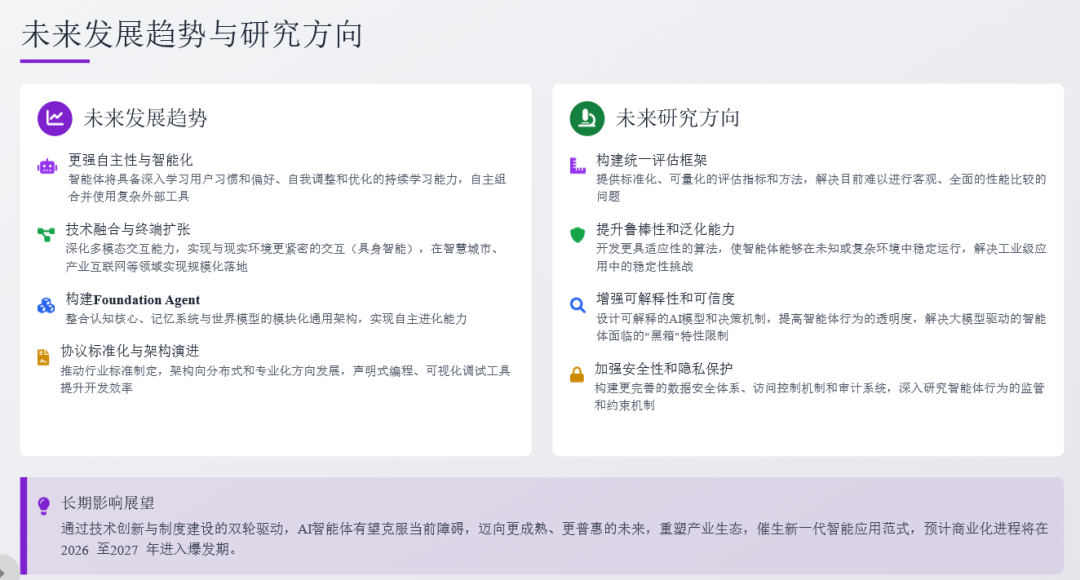The image size is (1080, 580).
Task: Select the heading 构建Foundation Agent
Action: coord(133,300)
